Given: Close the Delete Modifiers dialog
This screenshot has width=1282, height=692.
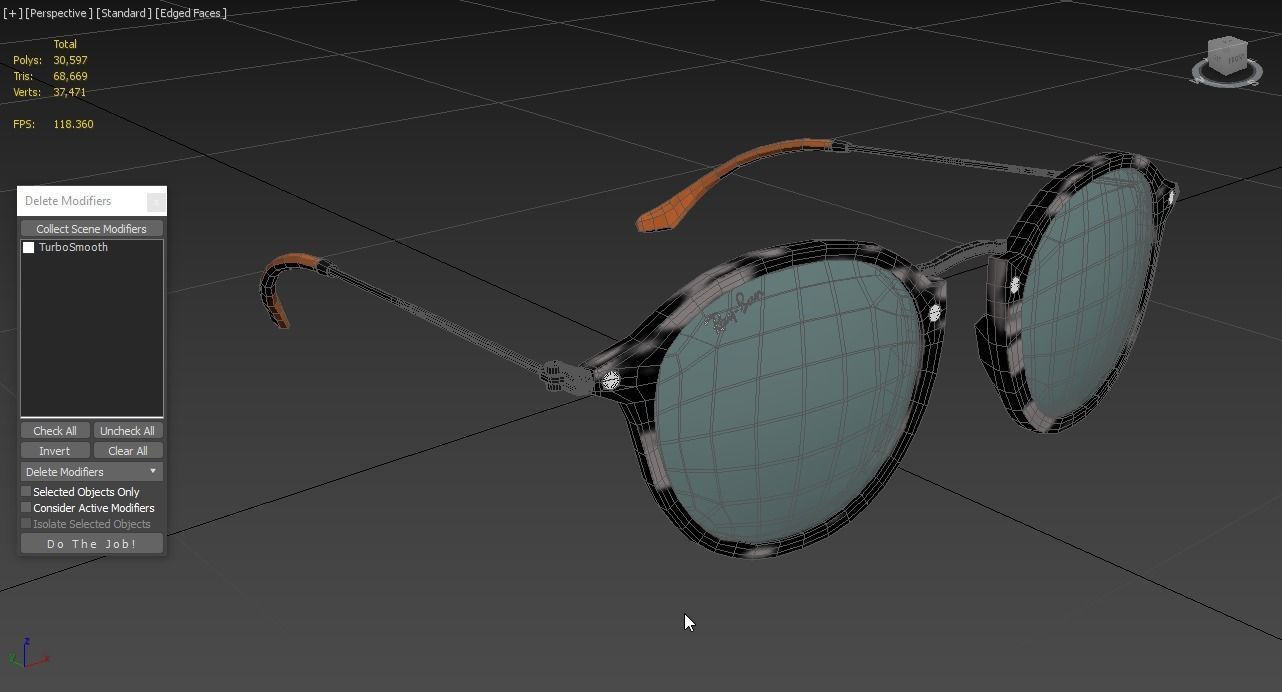Looking at the screenshot, I should pyautogui.click(x=156, y=202).
